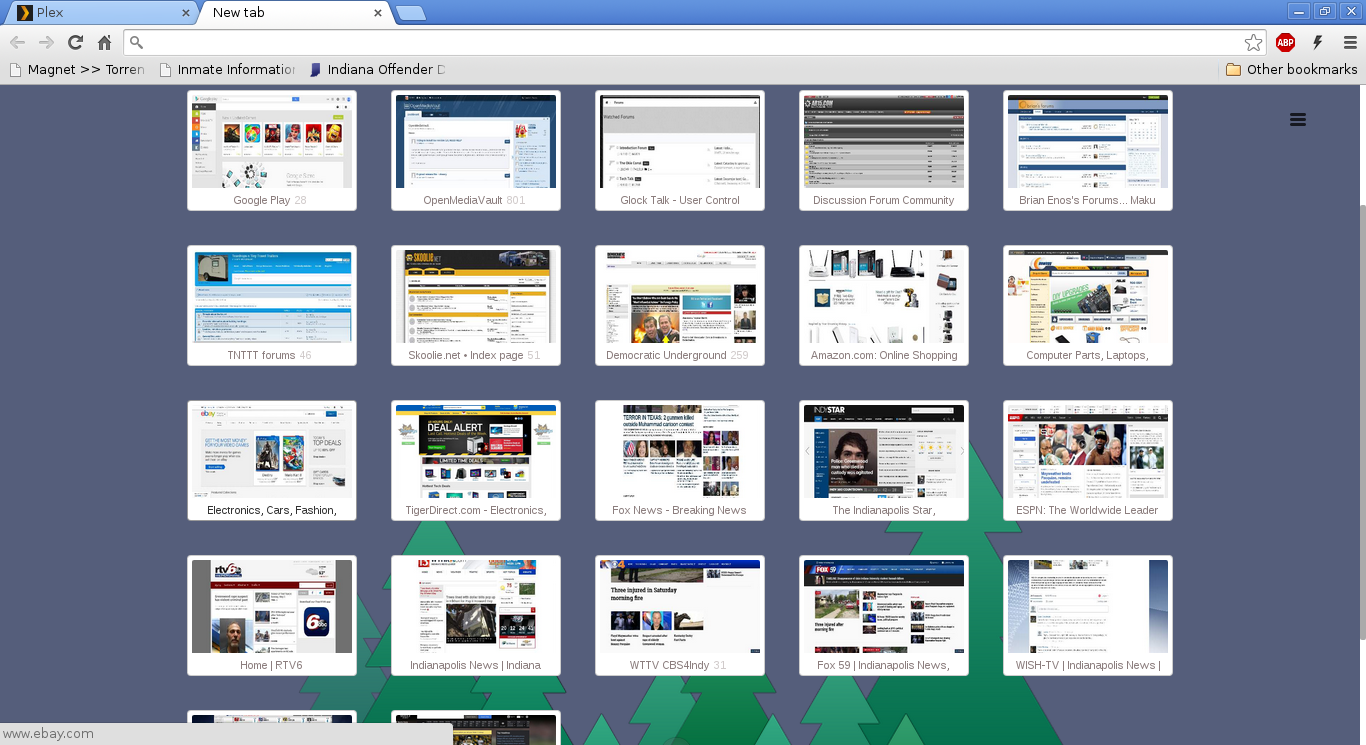Open the Electronics, Cars, Fashion eBay dial
Image resolution: width=1366 pixels, height=745 pixels.
click(272, 461)
